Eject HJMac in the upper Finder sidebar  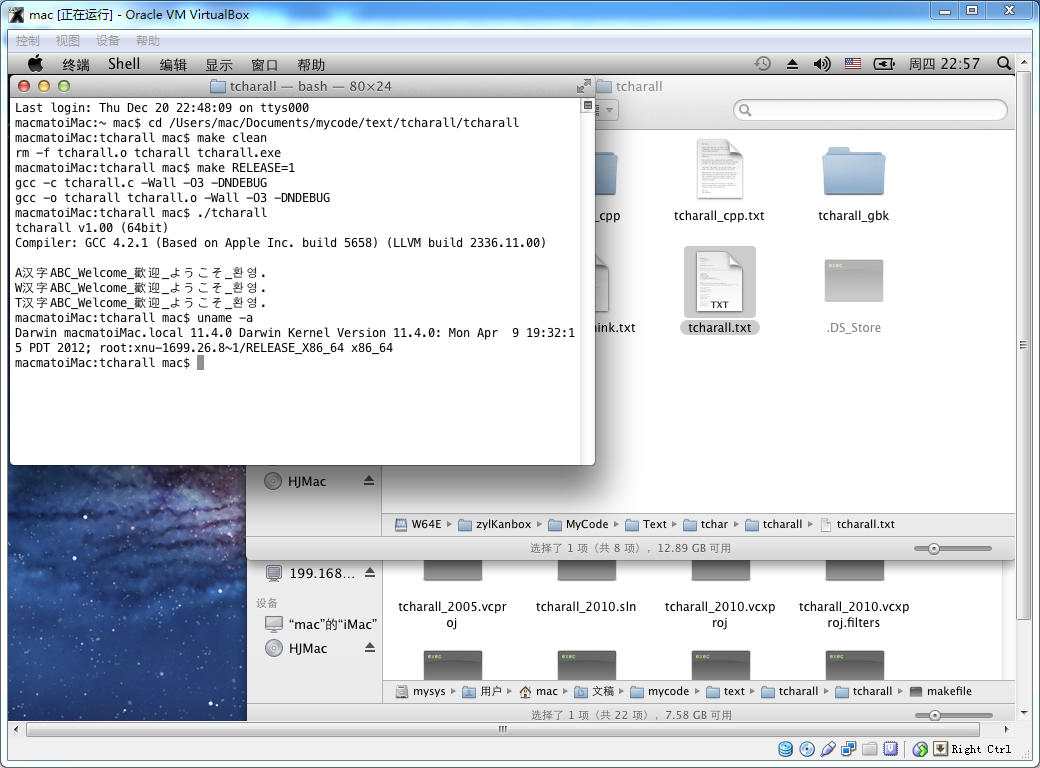pyautogui.click(x=369, y=481)
